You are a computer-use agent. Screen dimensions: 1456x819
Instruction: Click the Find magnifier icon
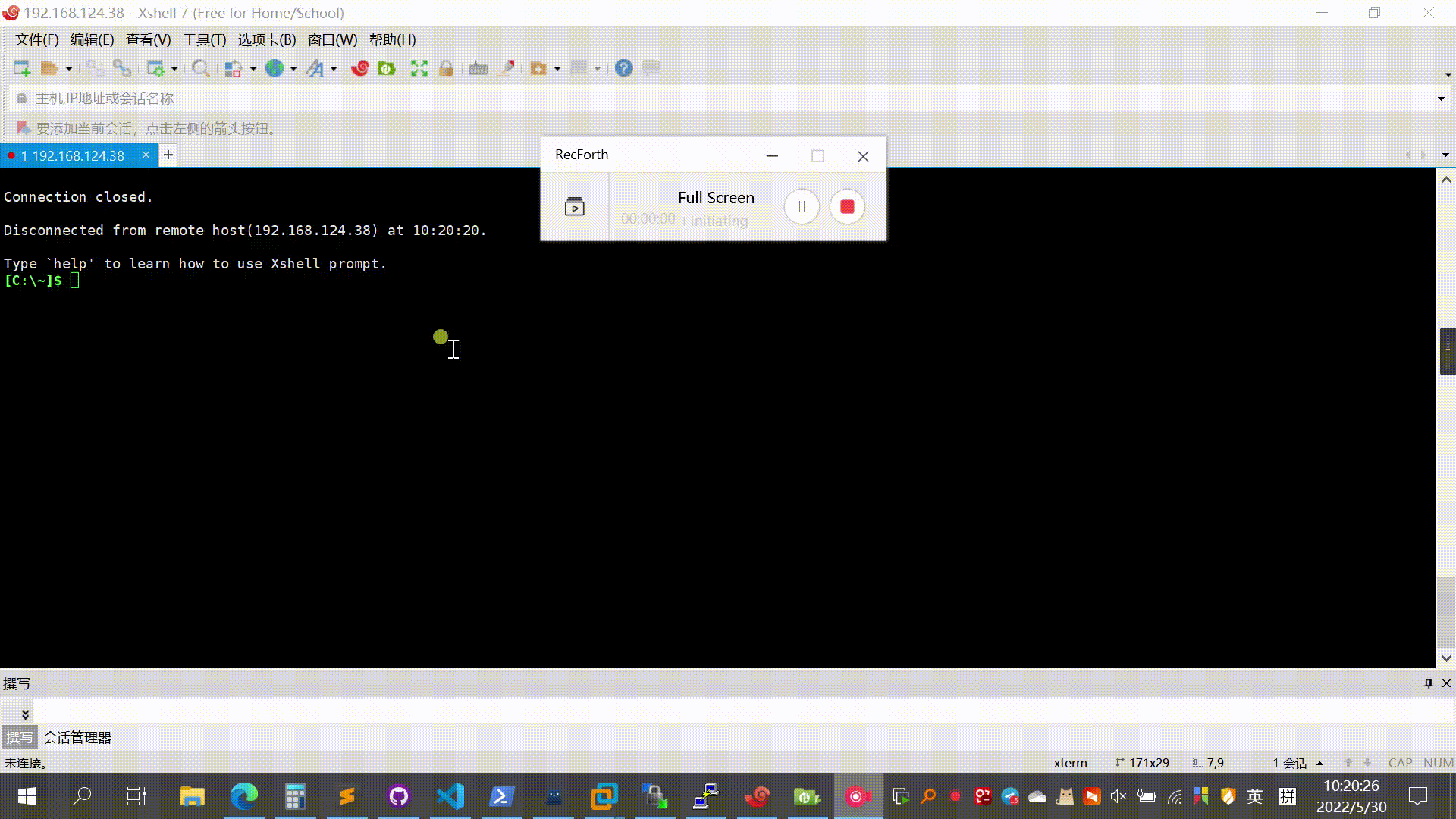coord(200,69)
